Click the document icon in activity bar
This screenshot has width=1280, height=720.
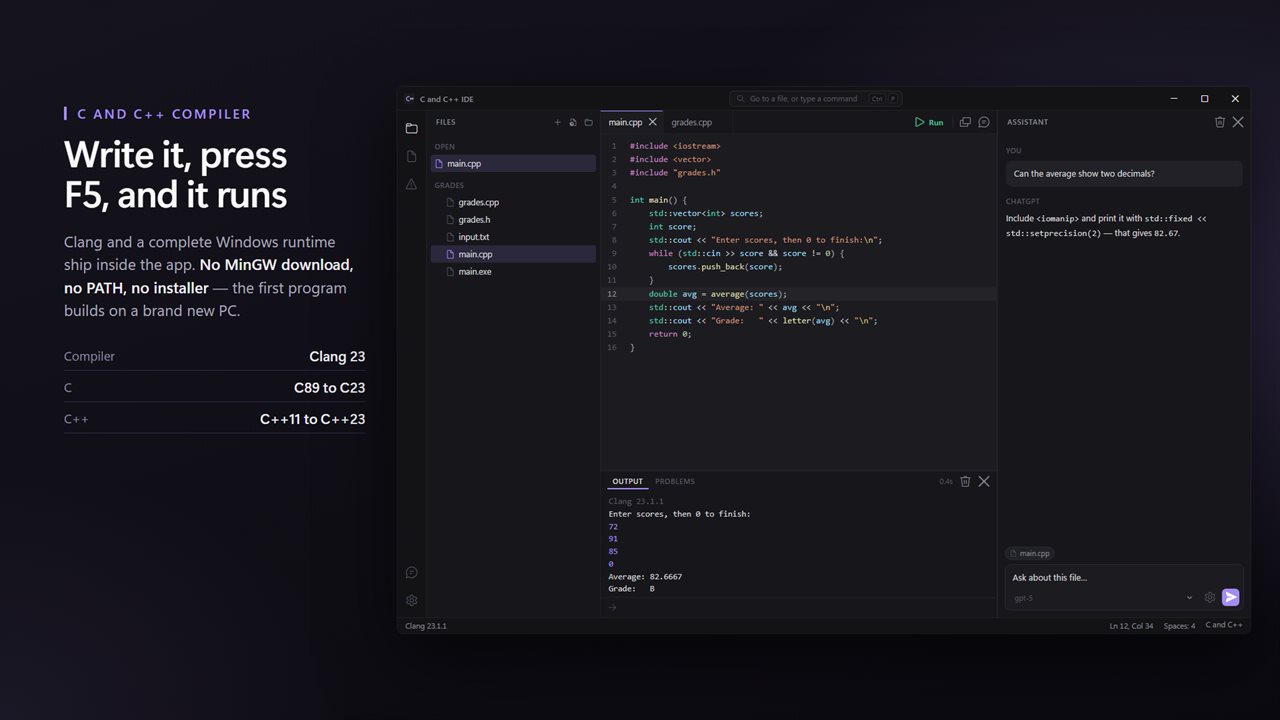[411, 157]
